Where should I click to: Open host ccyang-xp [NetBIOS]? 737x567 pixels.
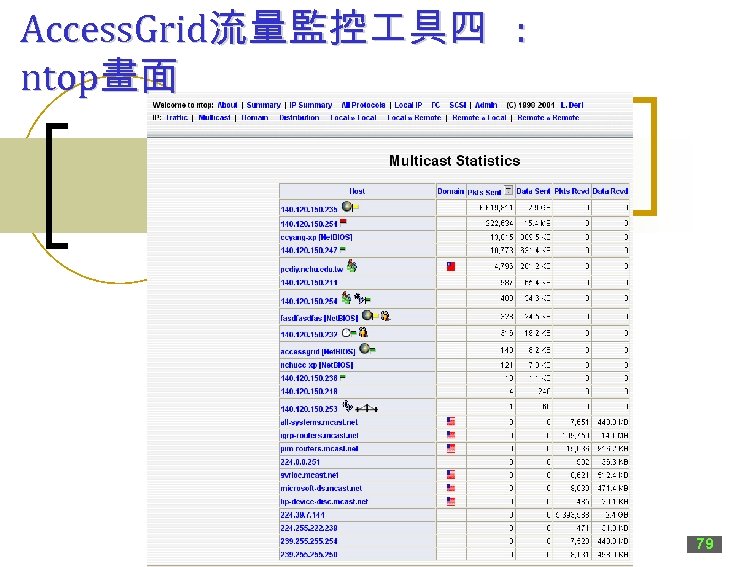[316, 237]
